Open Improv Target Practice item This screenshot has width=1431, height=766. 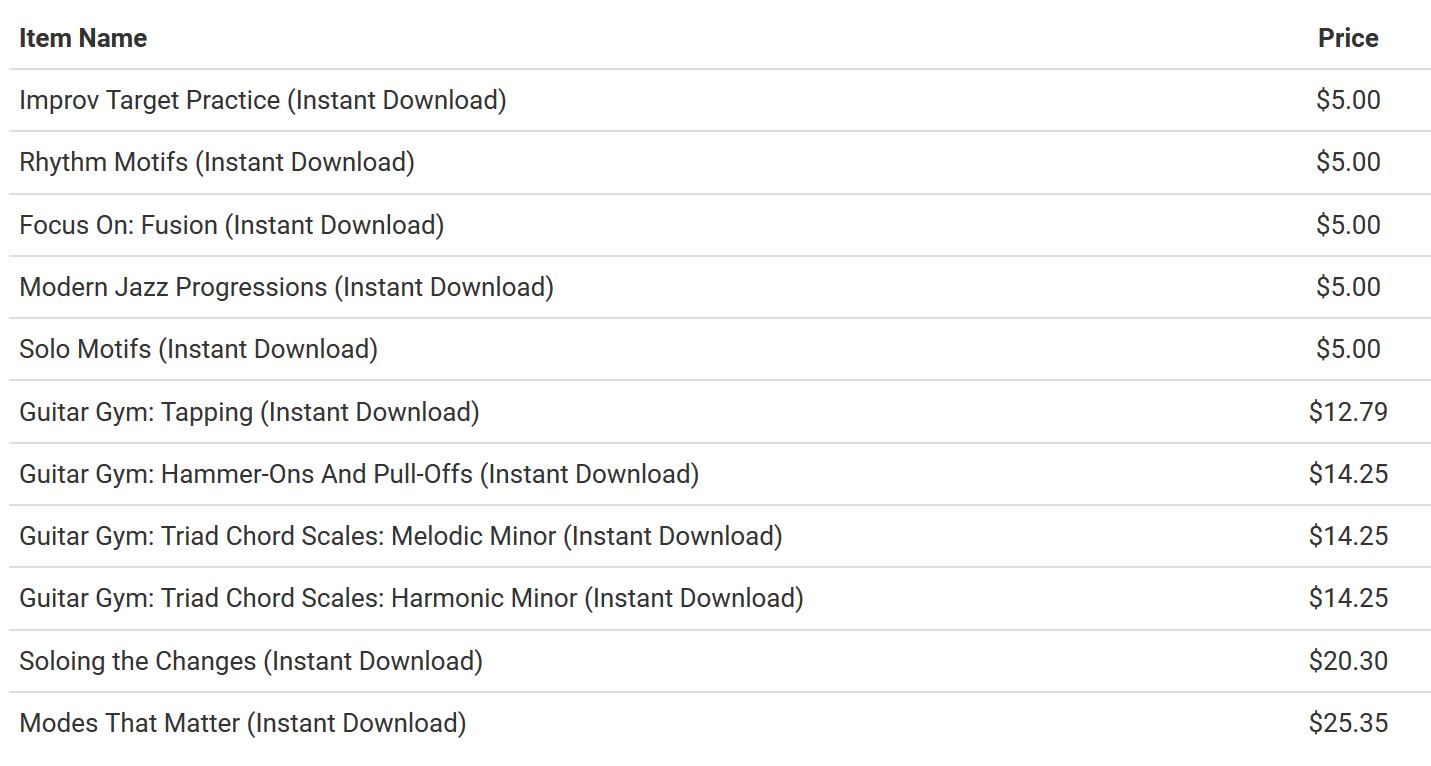pos(262,100)
